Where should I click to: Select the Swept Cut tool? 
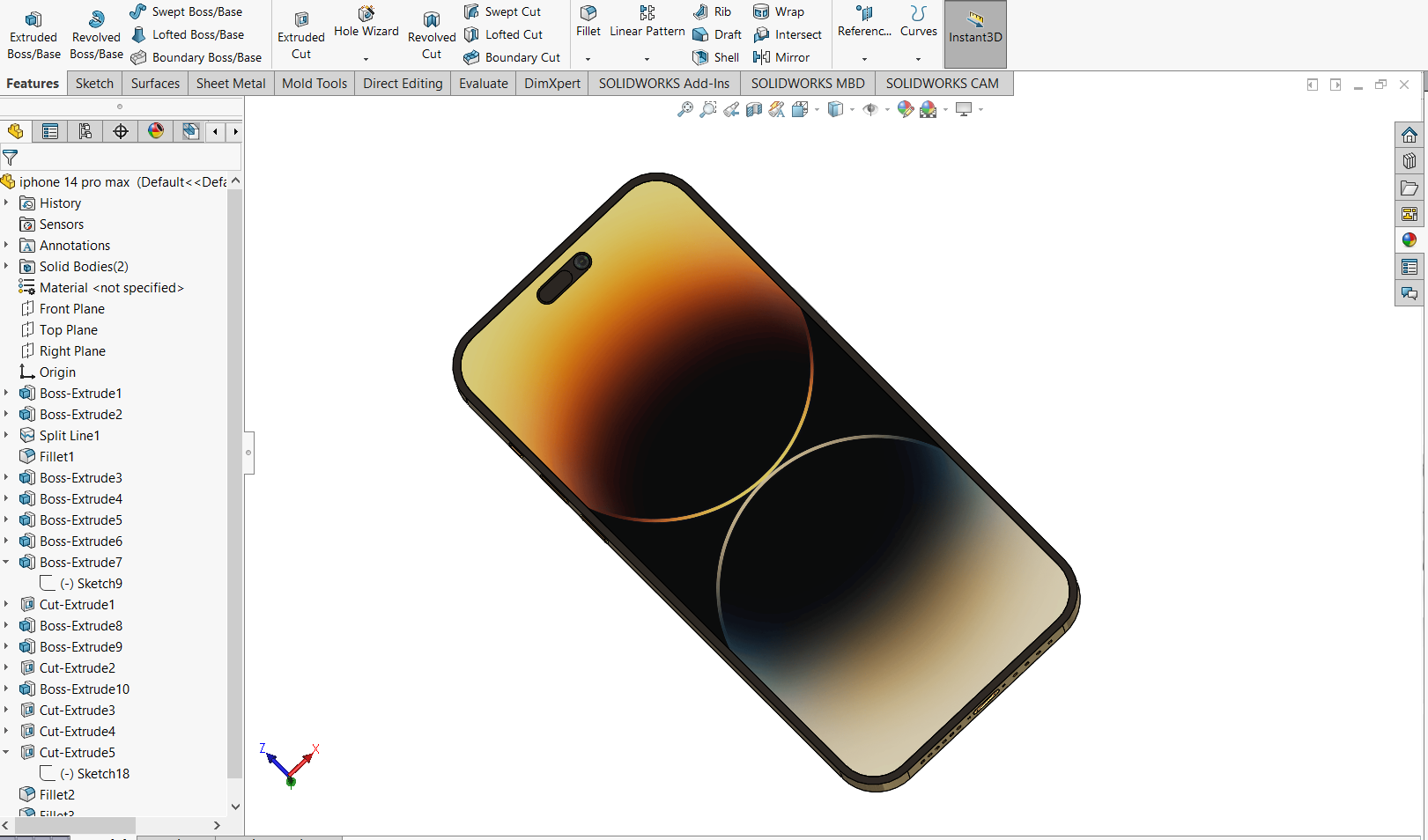tap(502, 11)
